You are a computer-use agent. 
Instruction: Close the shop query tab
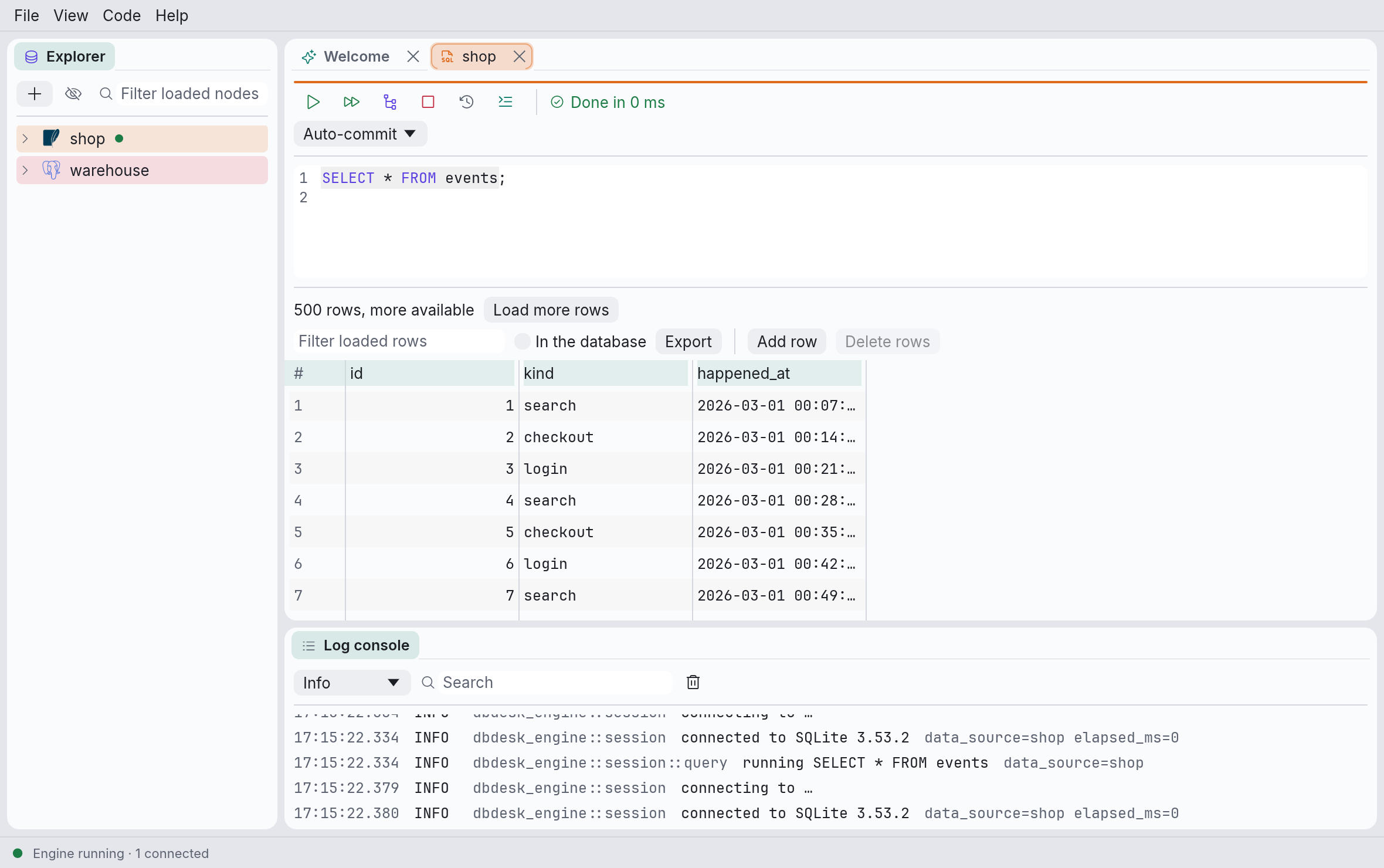[x=519, y=56]
